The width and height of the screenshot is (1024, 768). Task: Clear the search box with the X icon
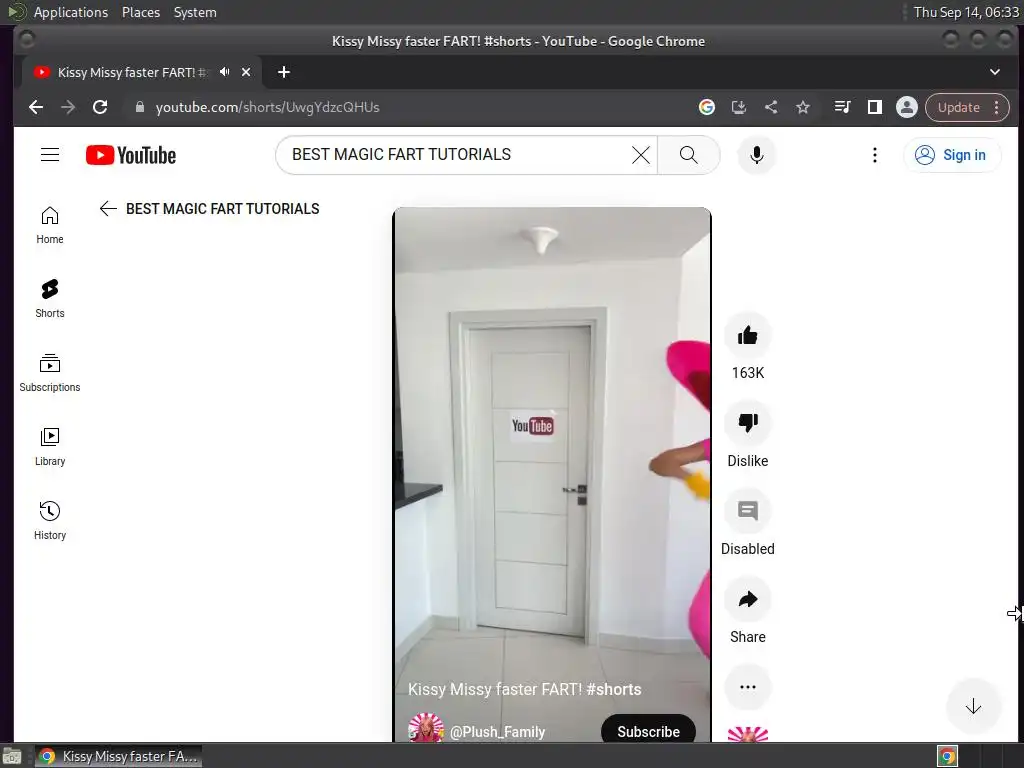click(641, 155)
